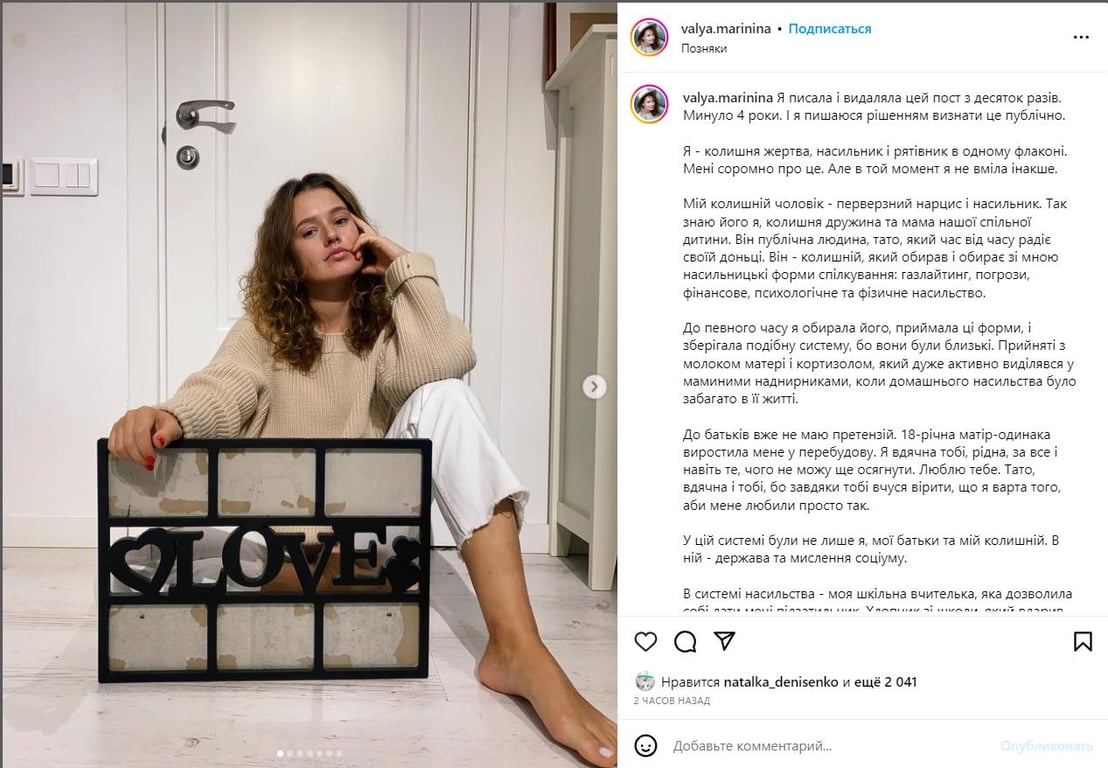This screenshot has height=768, width=1108.
Task: Open the emoji picker smiley icon
Action: click(645, 745)
